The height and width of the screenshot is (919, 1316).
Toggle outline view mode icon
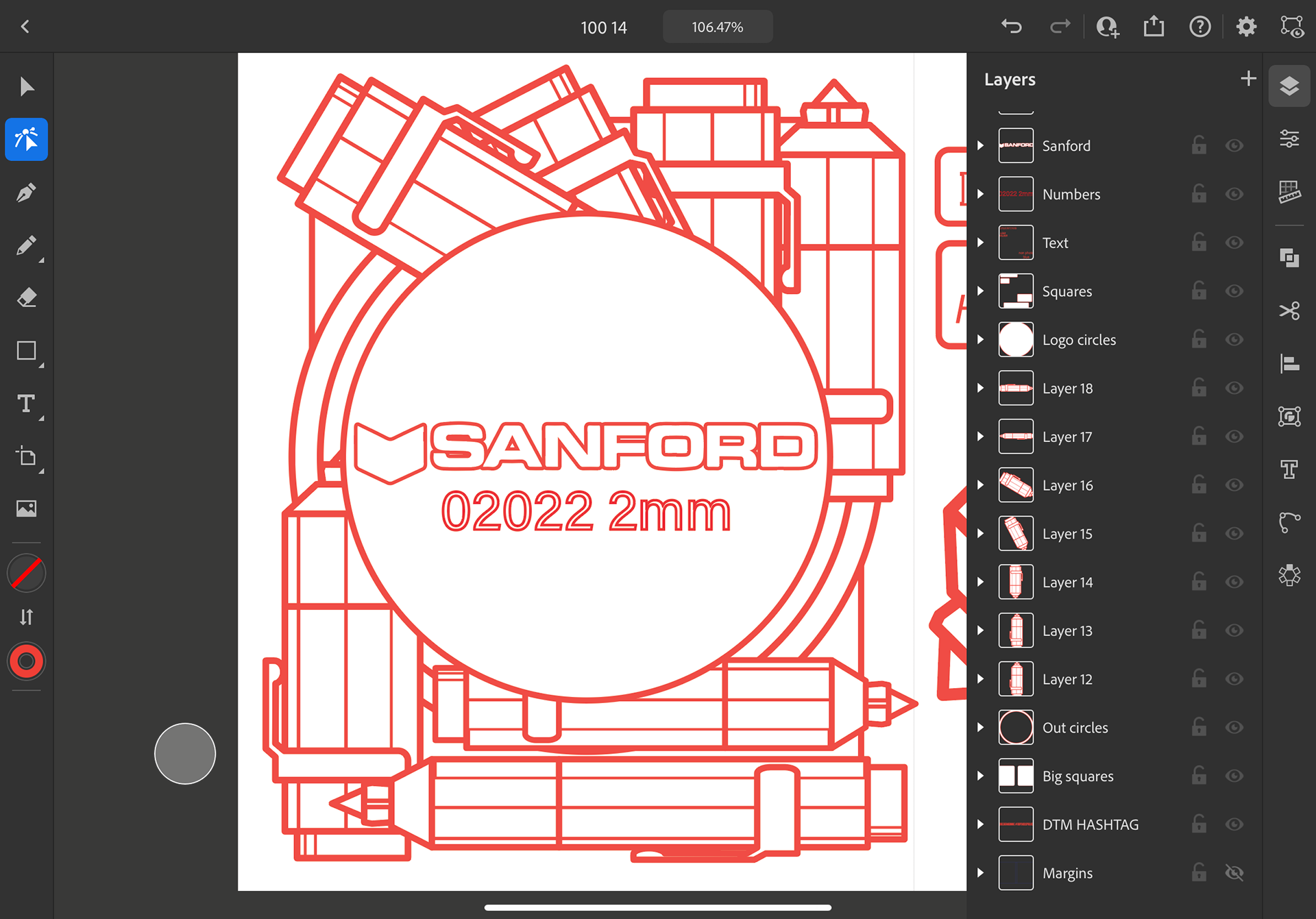tap(1292, 27)
